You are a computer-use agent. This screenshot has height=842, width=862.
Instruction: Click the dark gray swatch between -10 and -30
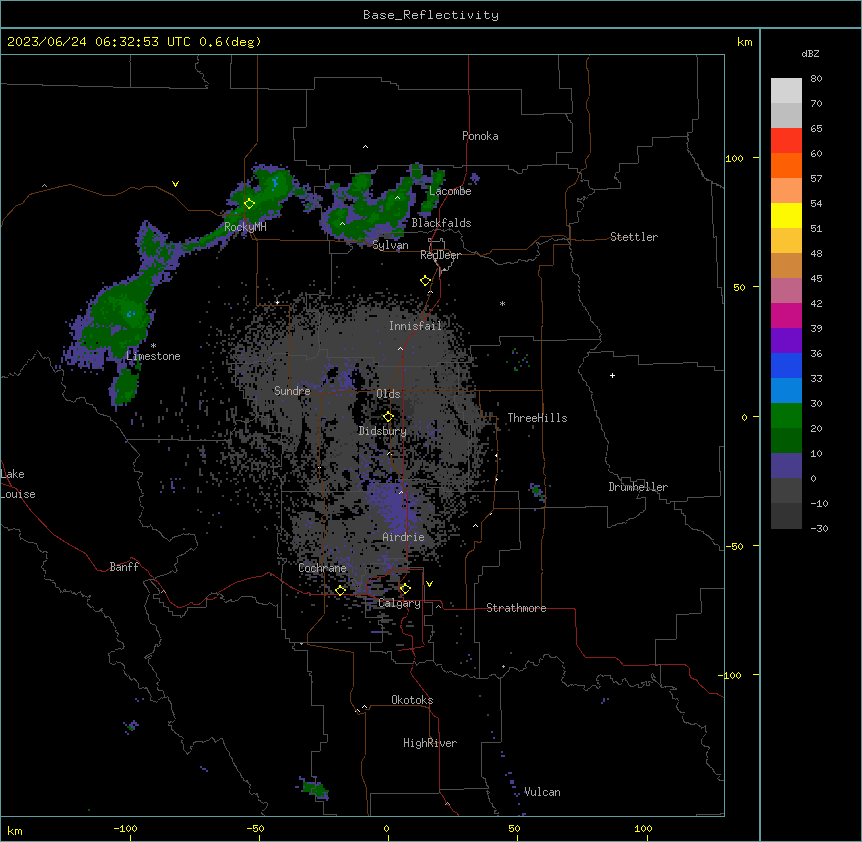point(786,516)
